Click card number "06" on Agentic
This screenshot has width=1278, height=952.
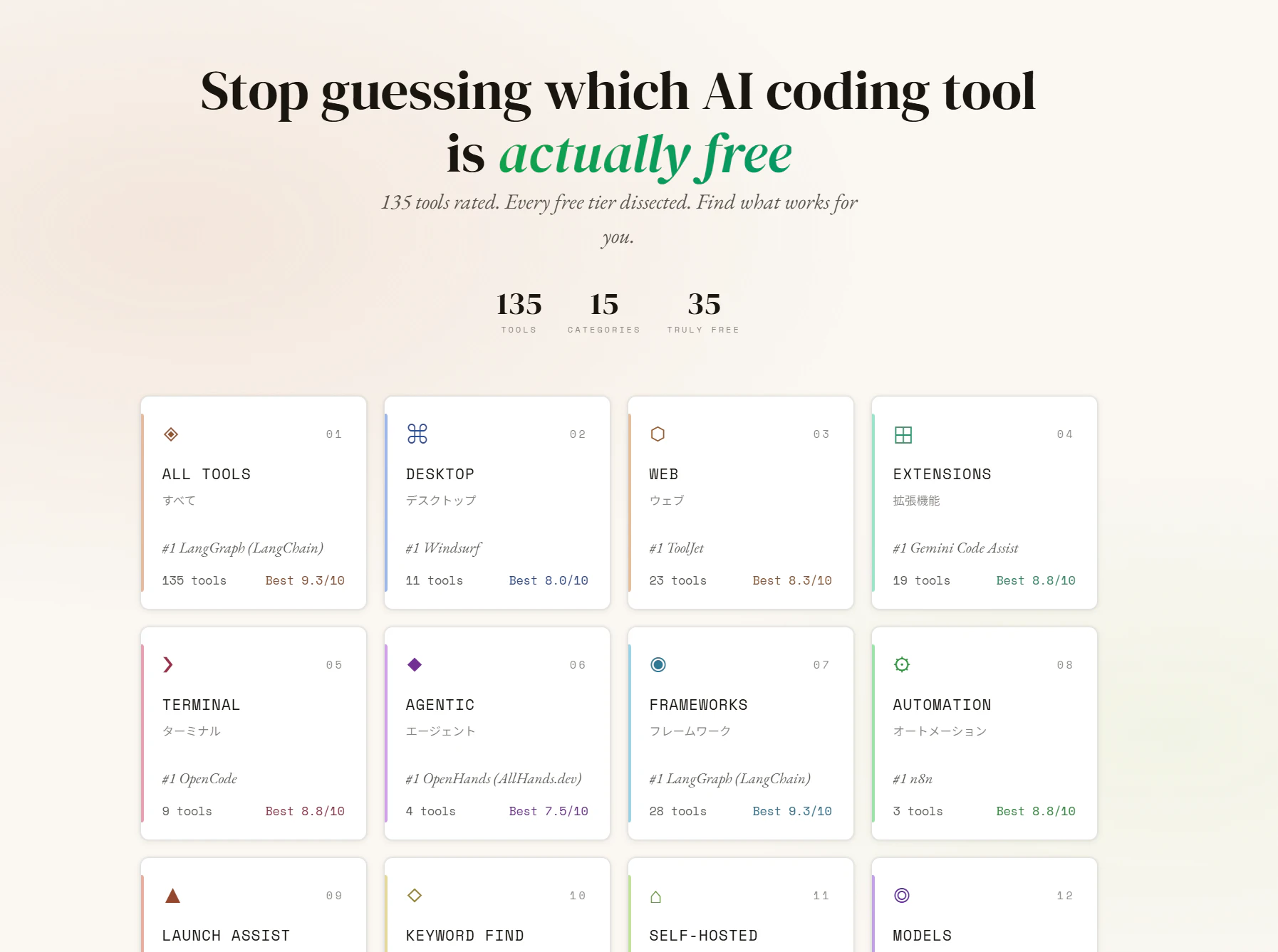point(578,665)
